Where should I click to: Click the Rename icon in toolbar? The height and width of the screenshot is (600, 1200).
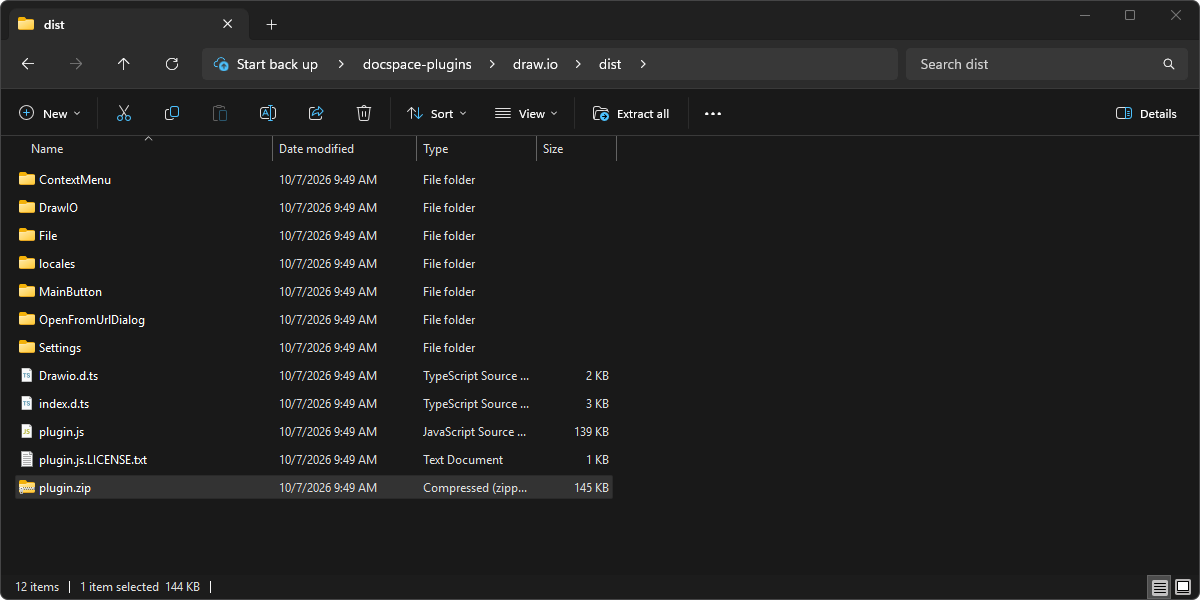click(268, 113)
